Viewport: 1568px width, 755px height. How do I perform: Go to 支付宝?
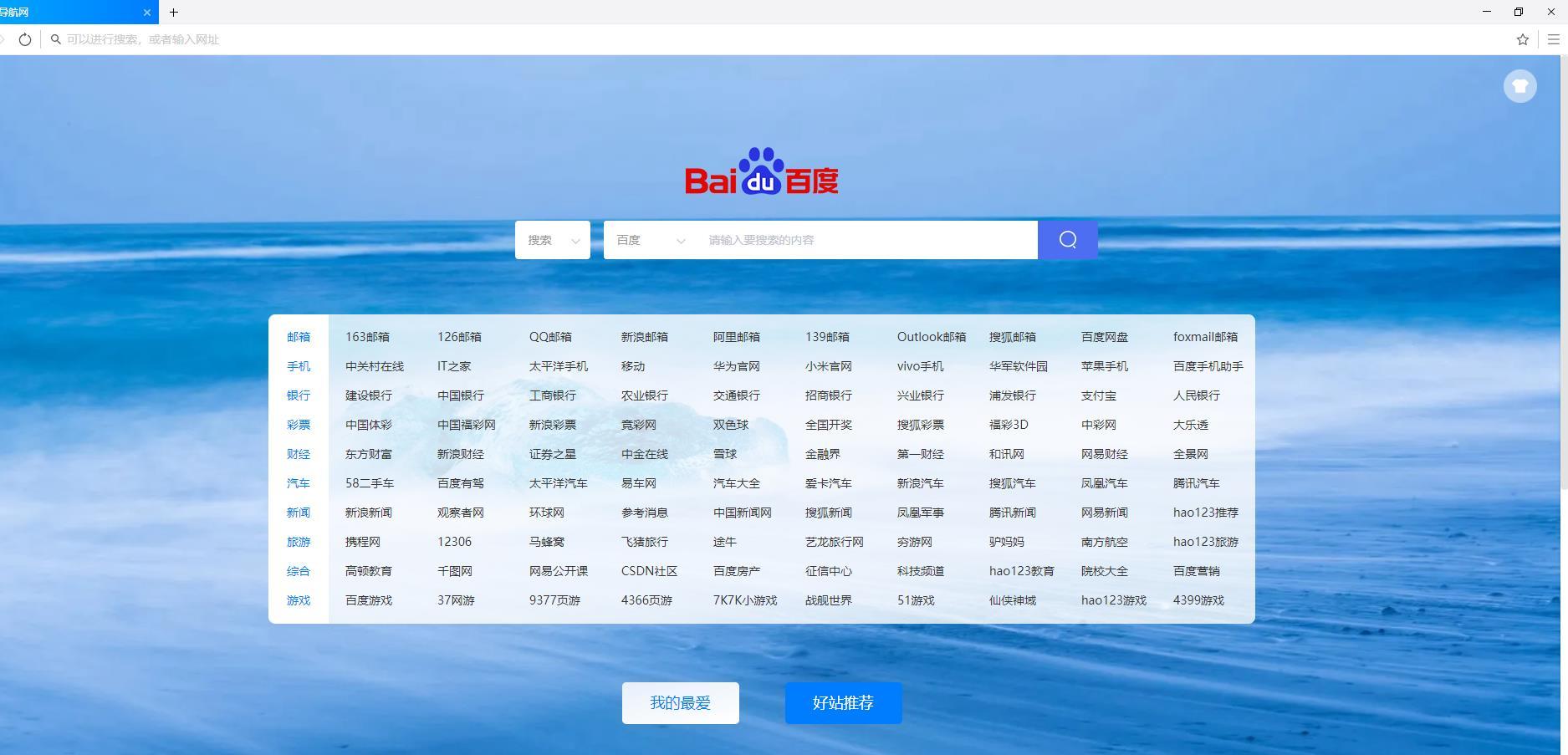(1099, 395)
